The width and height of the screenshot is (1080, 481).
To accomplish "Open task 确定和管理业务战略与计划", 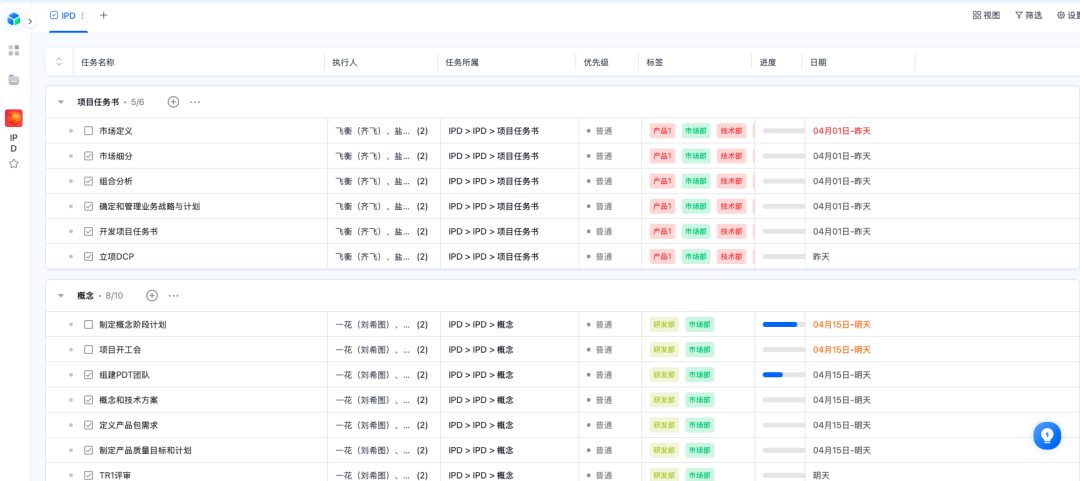I will (x=149, y=206).
